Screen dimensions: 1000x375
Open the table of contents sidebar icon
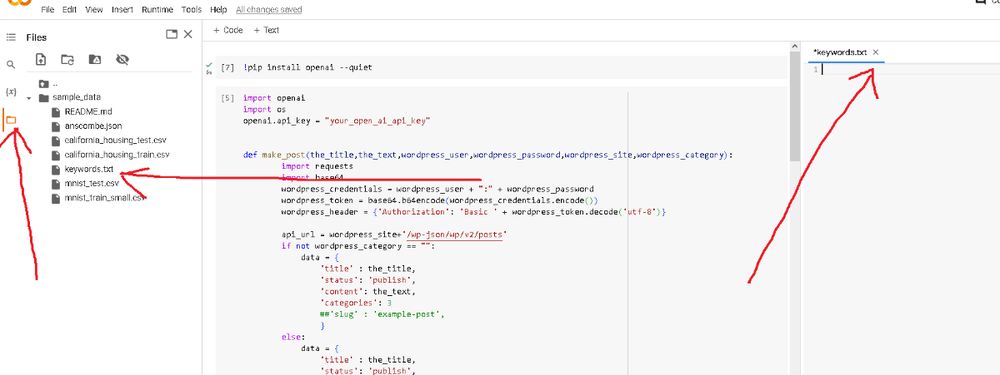pyautogui.click(x=10, y=38)
